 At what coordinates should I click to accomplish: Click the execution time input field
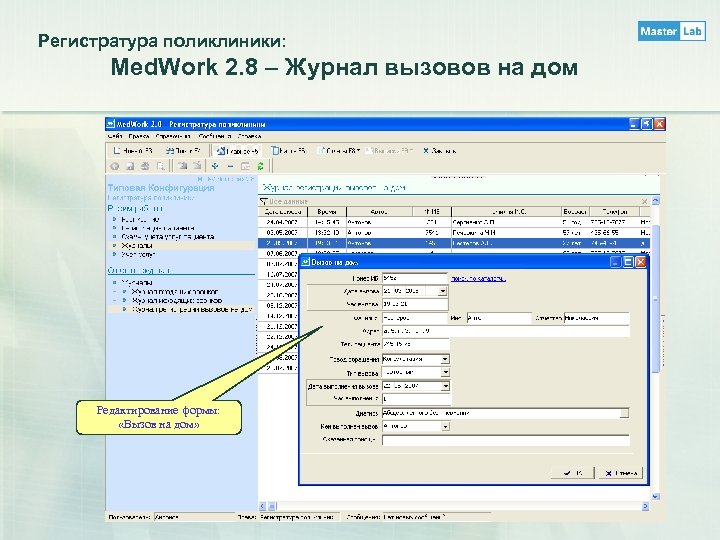(416, 399)
